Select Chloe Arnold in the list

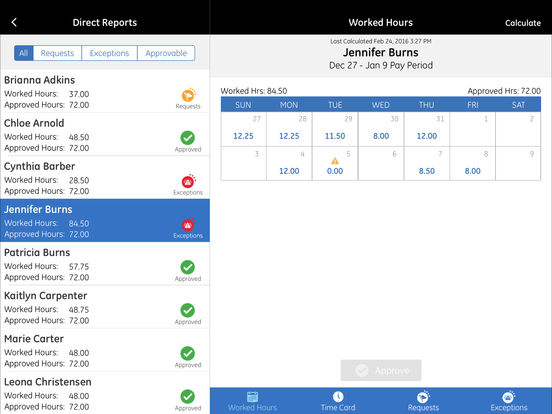coord(105,134)
